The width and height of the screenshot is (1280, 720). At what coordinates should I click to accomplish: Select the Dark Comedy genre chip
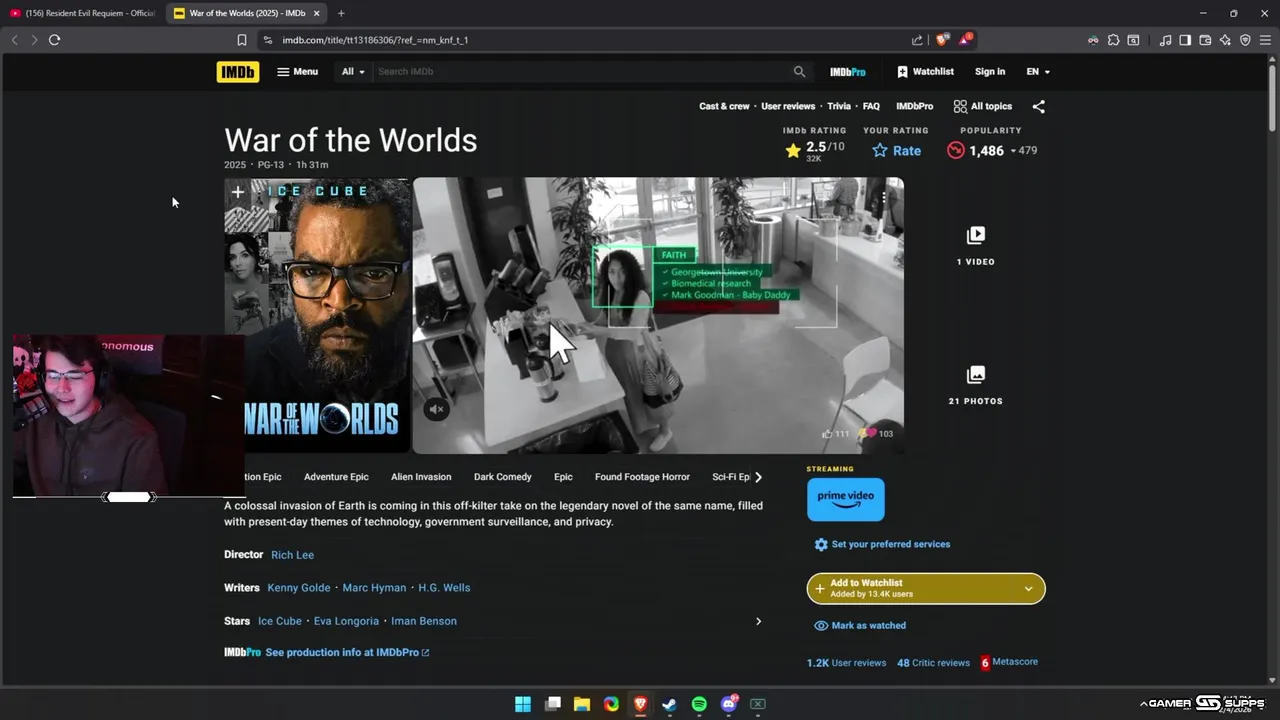pyautogui.click(x=502, y=477)
